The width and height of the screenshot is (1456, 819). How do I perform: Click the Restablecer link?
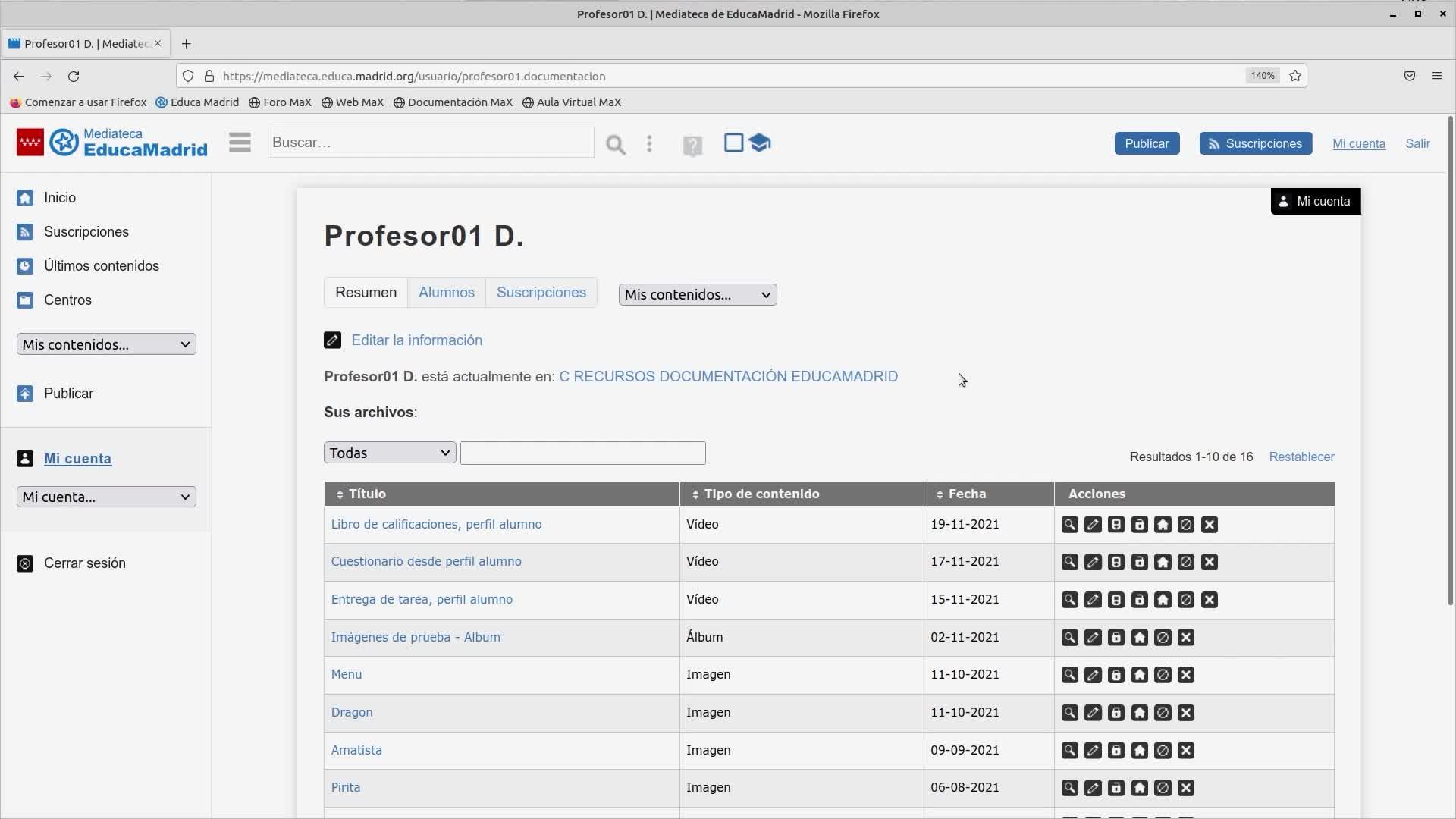(x=1301, y=457)
